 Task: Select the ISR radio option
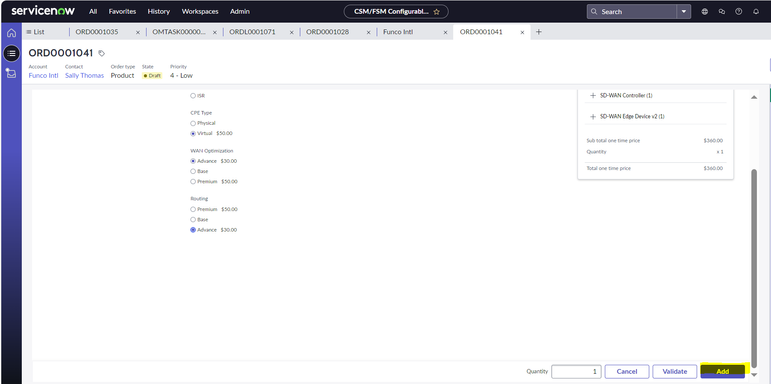(x=193, y=96)
